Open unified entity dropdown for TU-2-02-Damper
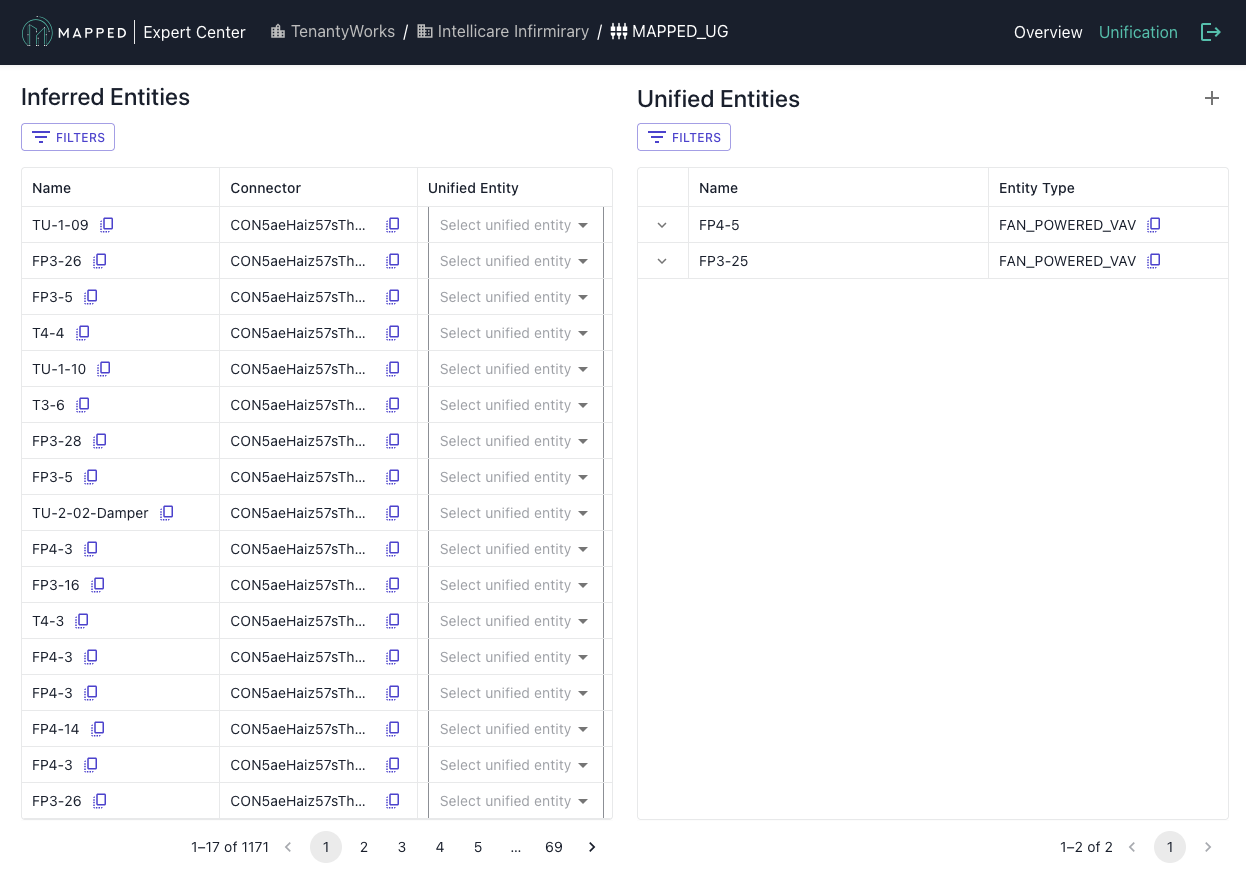 tap(515, 513)
